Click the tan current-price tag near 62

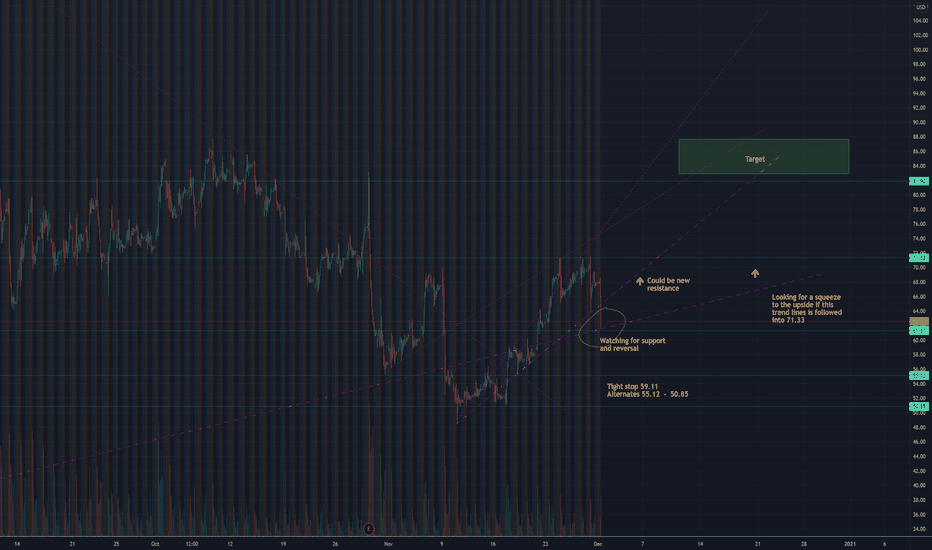(x=919, y=322)
